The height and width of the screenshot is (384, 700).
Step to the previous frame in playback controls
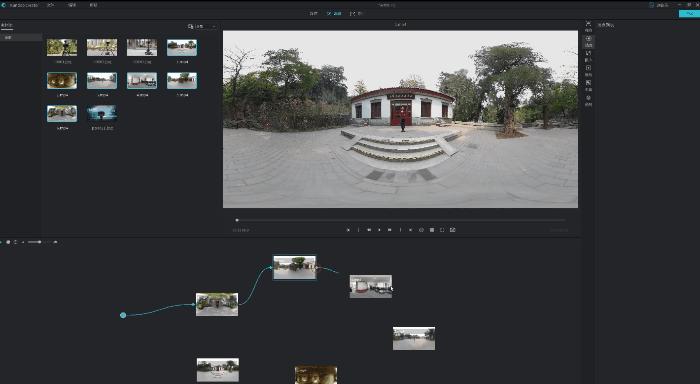(x=369, y=230)
